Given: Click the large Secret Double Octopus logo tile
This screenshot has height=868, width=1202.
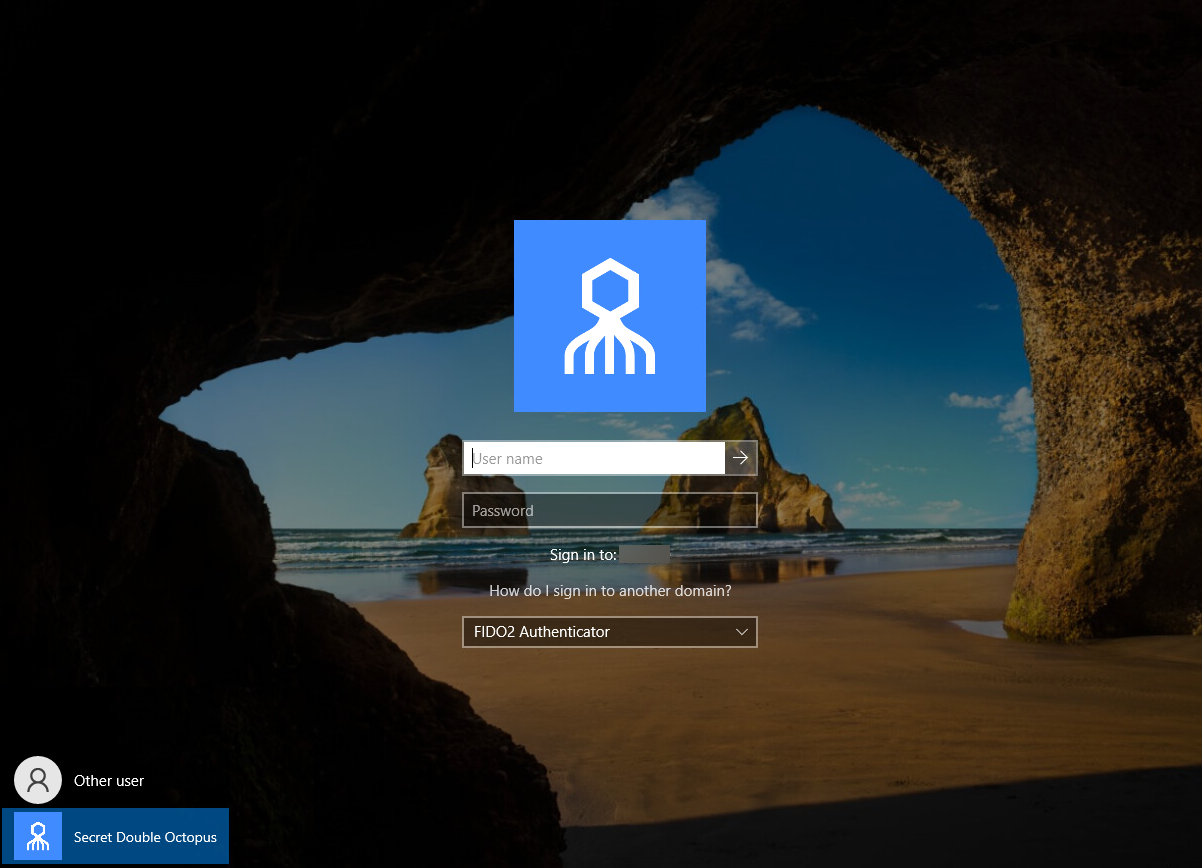Looking at the screenshot, I should pos(610,316).
